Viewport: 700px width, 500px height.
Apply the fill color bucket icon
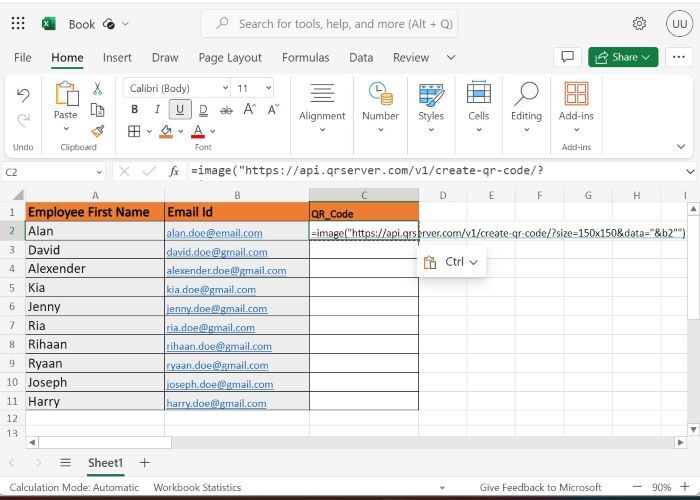166,131
